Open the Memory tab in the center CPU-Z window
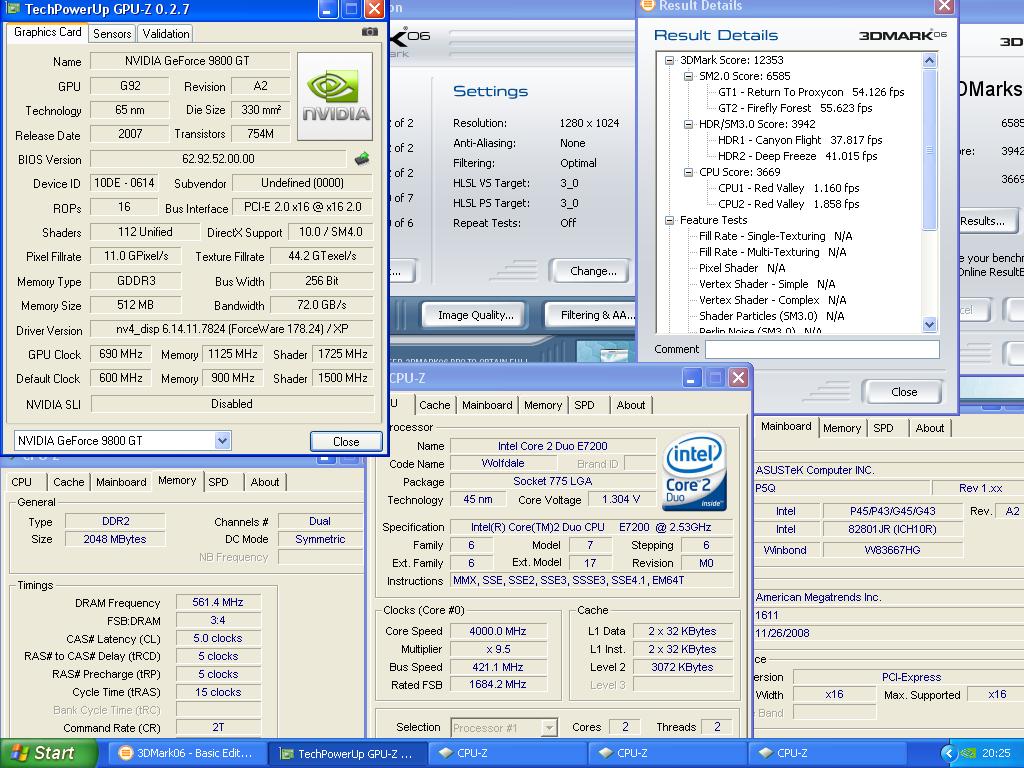Viewport: 1024px width, 768px height. pos(543,405)
